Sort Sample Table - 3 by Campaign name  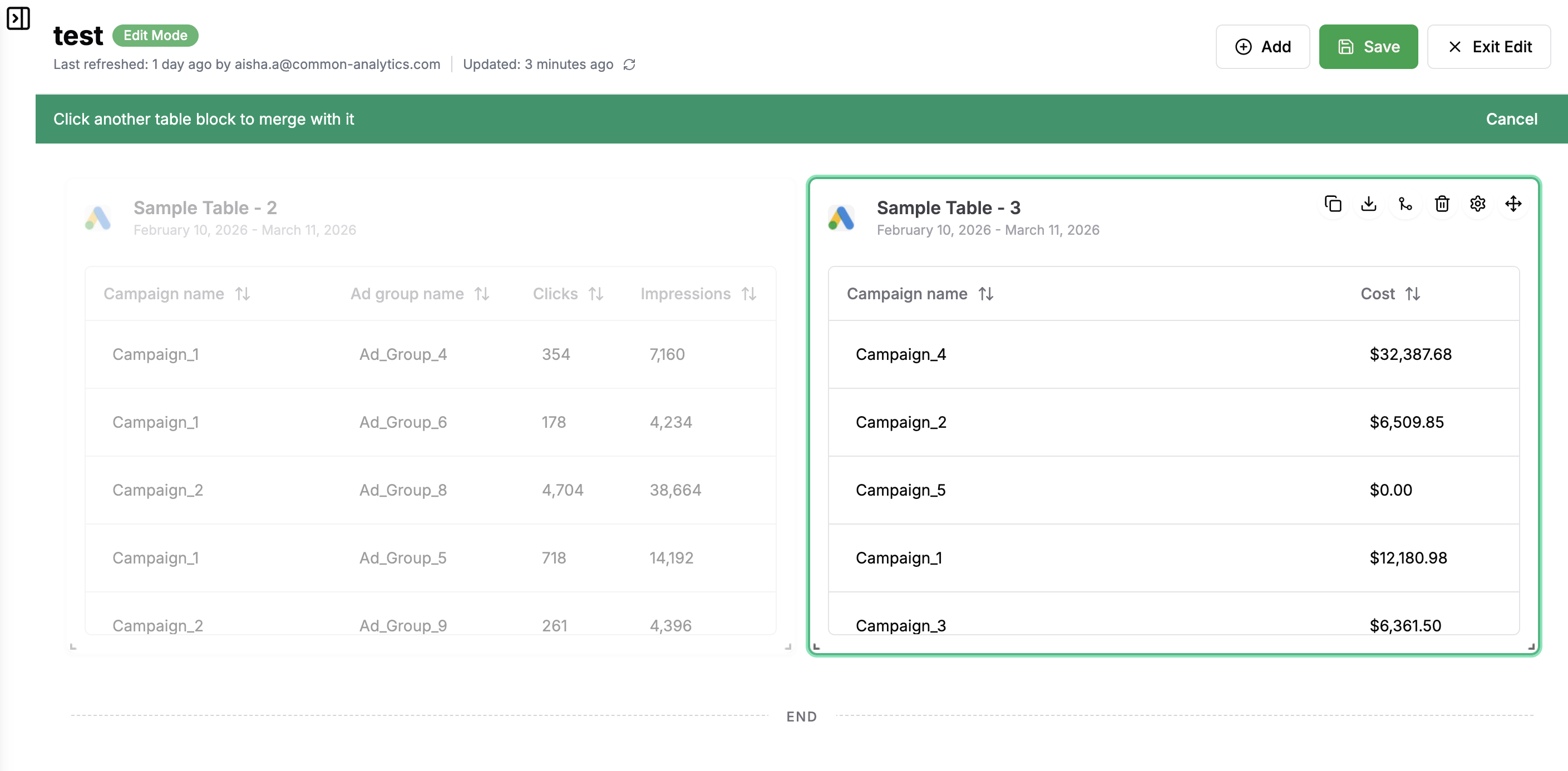pos(985,294)
